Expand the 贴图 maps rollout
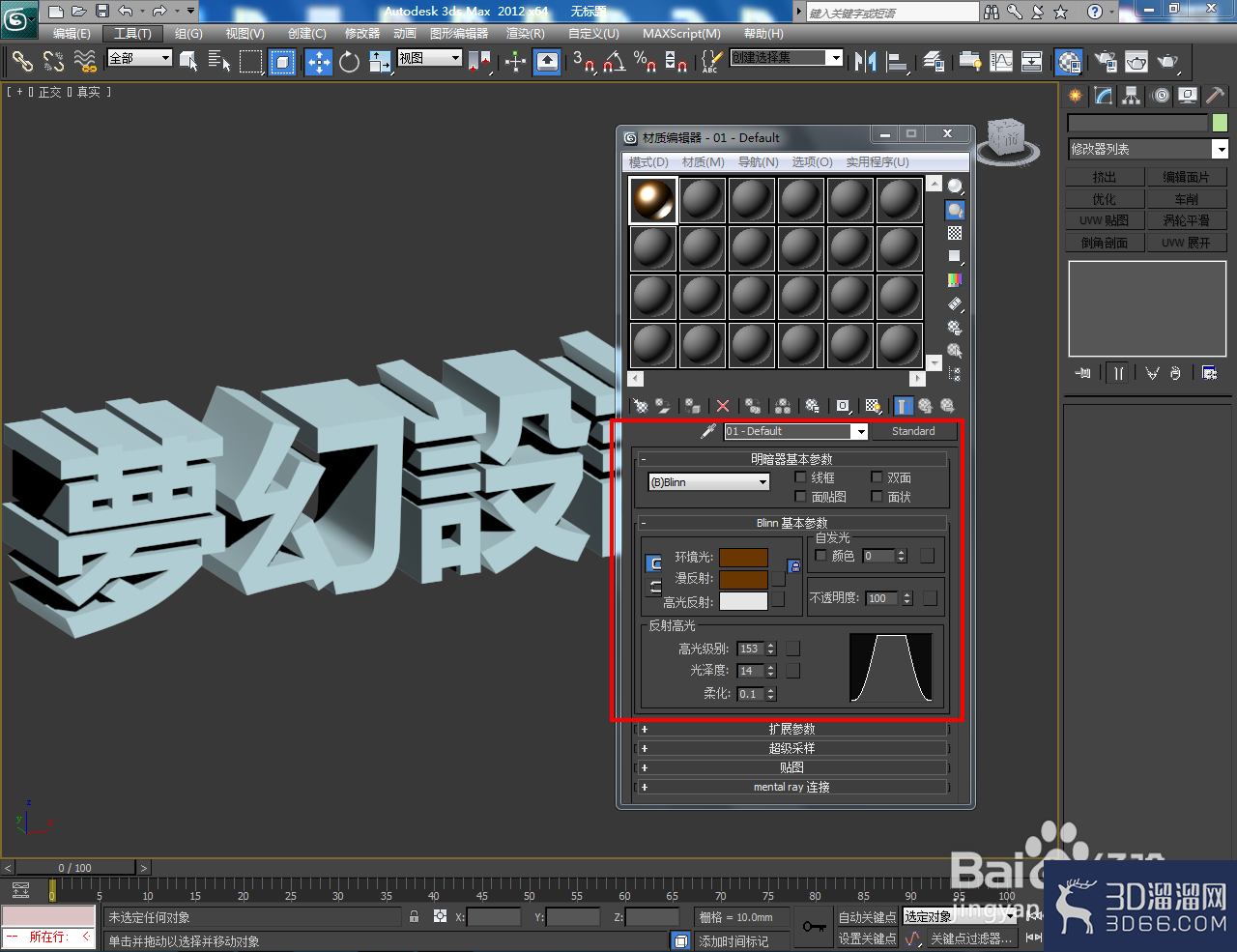1237x952 pixels. (x=791, y=767)
